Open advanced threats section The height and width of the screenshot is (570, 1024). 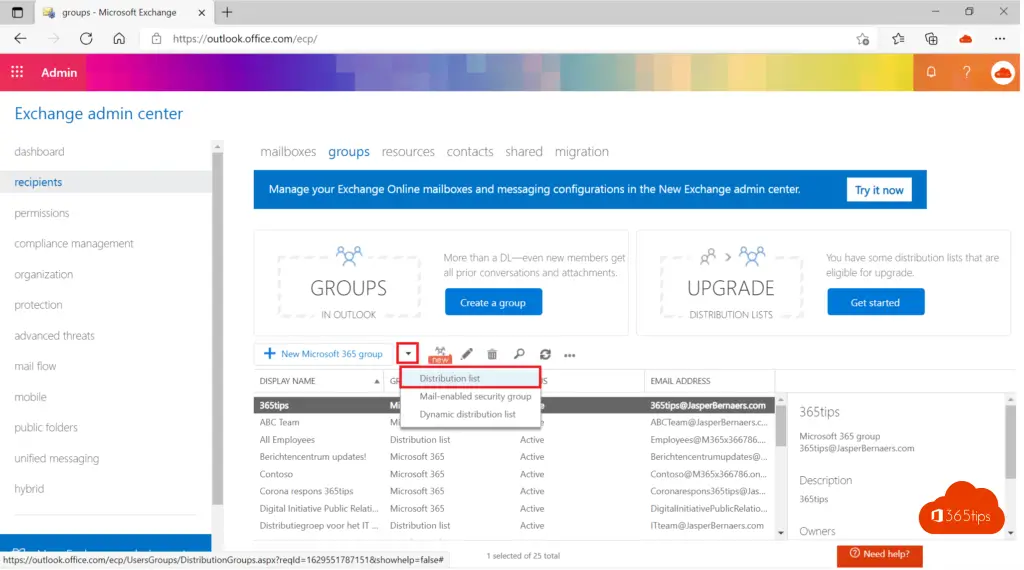pos(55,337)
